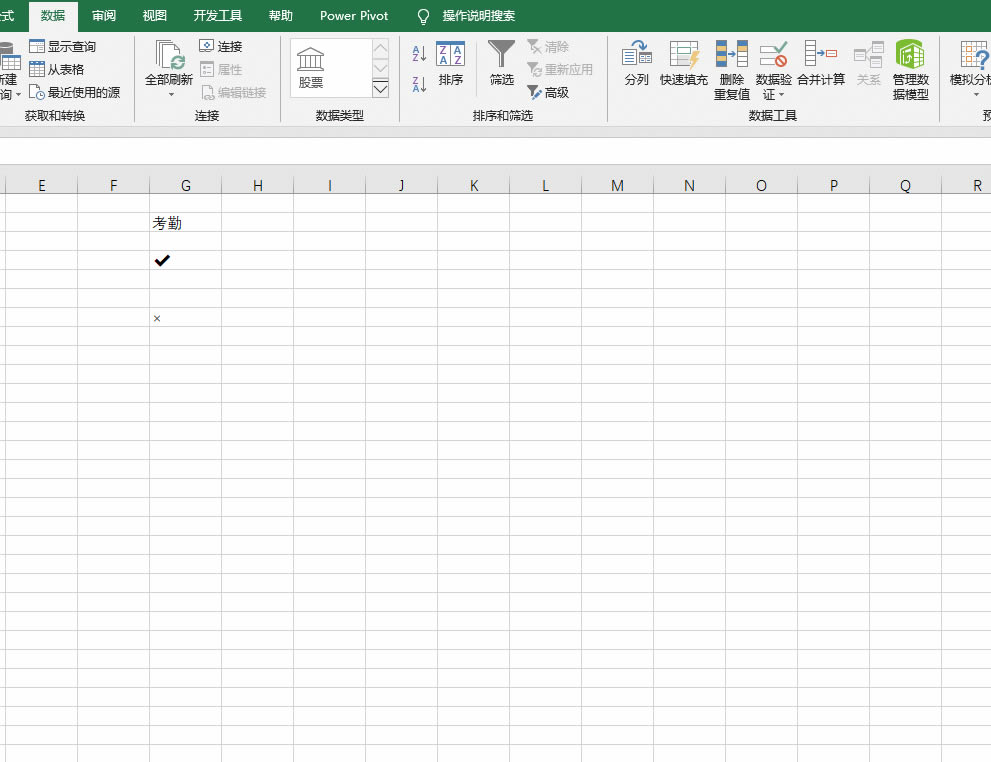991x762 pixels.
Task: Click the Sort Z to A descending icon
Action: pos(419,84)
